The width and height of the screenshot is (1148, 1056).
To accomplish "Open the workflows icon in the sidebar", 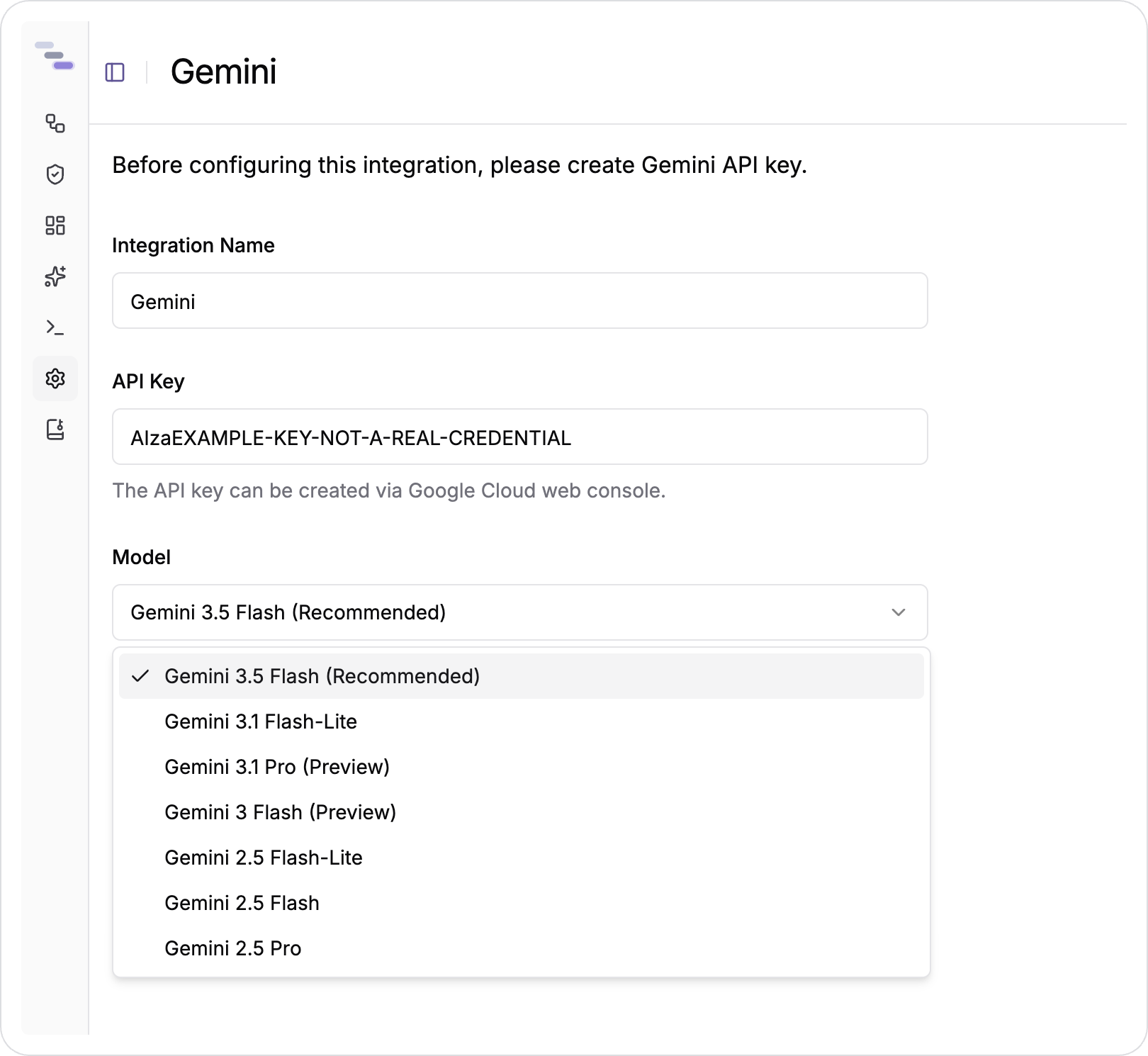I will tap(55, 123).
